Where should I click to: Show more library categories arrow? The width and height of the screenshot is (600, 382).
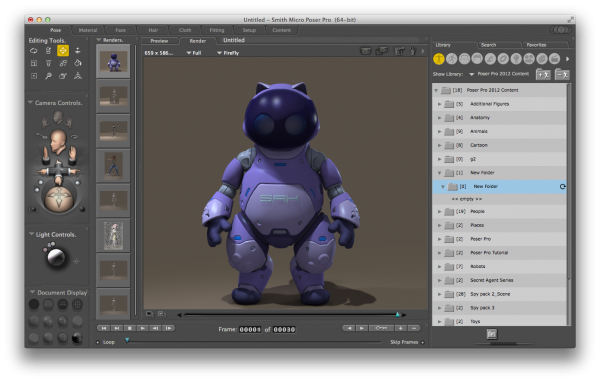pyautogui.click(x=567, y=59)
